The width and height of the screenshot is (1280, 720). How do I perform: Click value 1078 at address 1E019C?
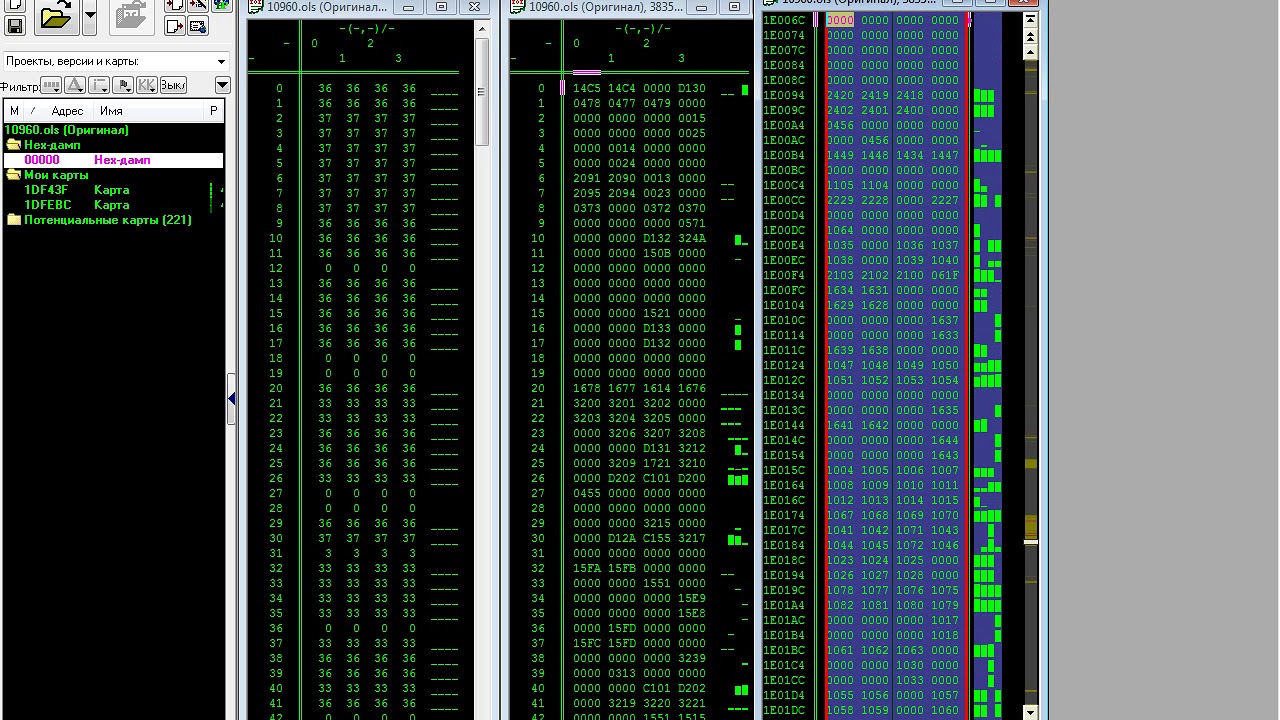841,590
